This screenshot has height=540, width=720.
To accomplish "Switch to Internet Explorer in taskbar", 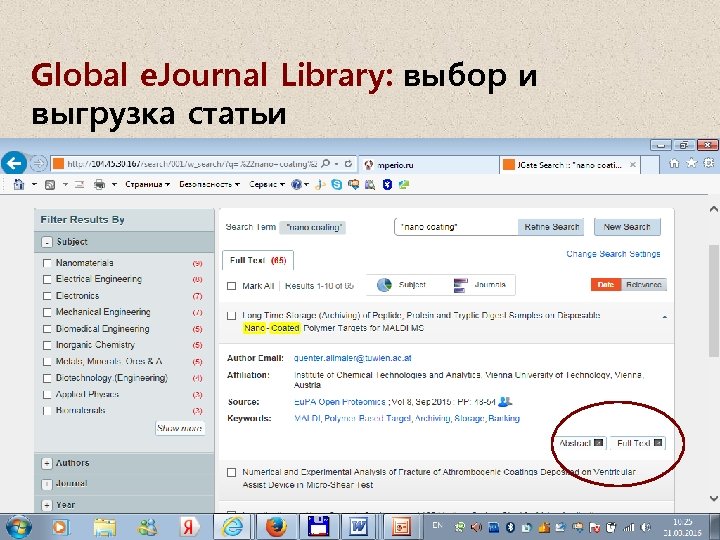I will pyautogui.click(x=234, y=527).
